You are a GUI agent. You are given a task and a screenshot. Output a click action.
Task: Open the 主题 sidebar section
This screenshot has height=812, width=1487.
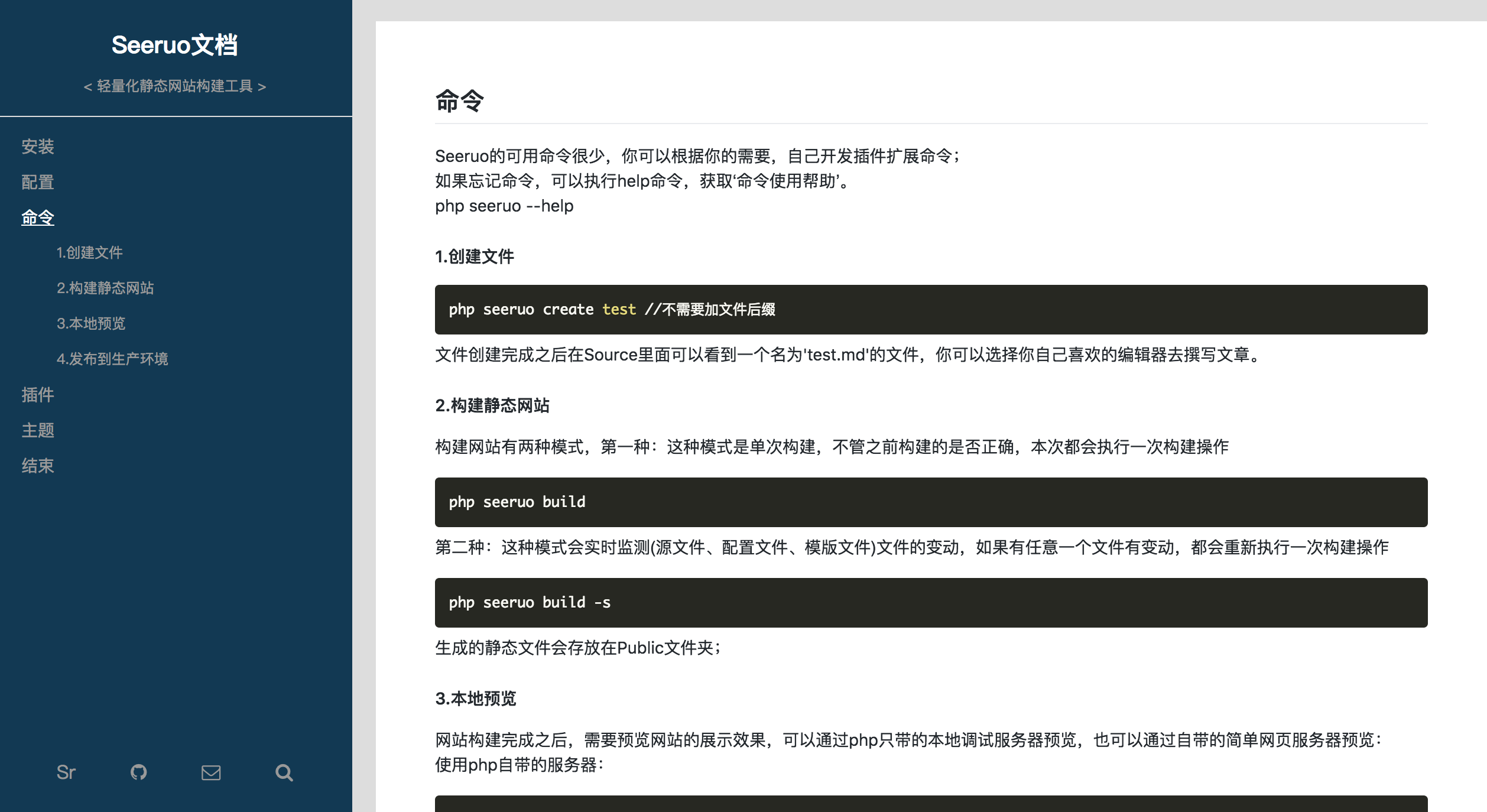tap(38, 430)
